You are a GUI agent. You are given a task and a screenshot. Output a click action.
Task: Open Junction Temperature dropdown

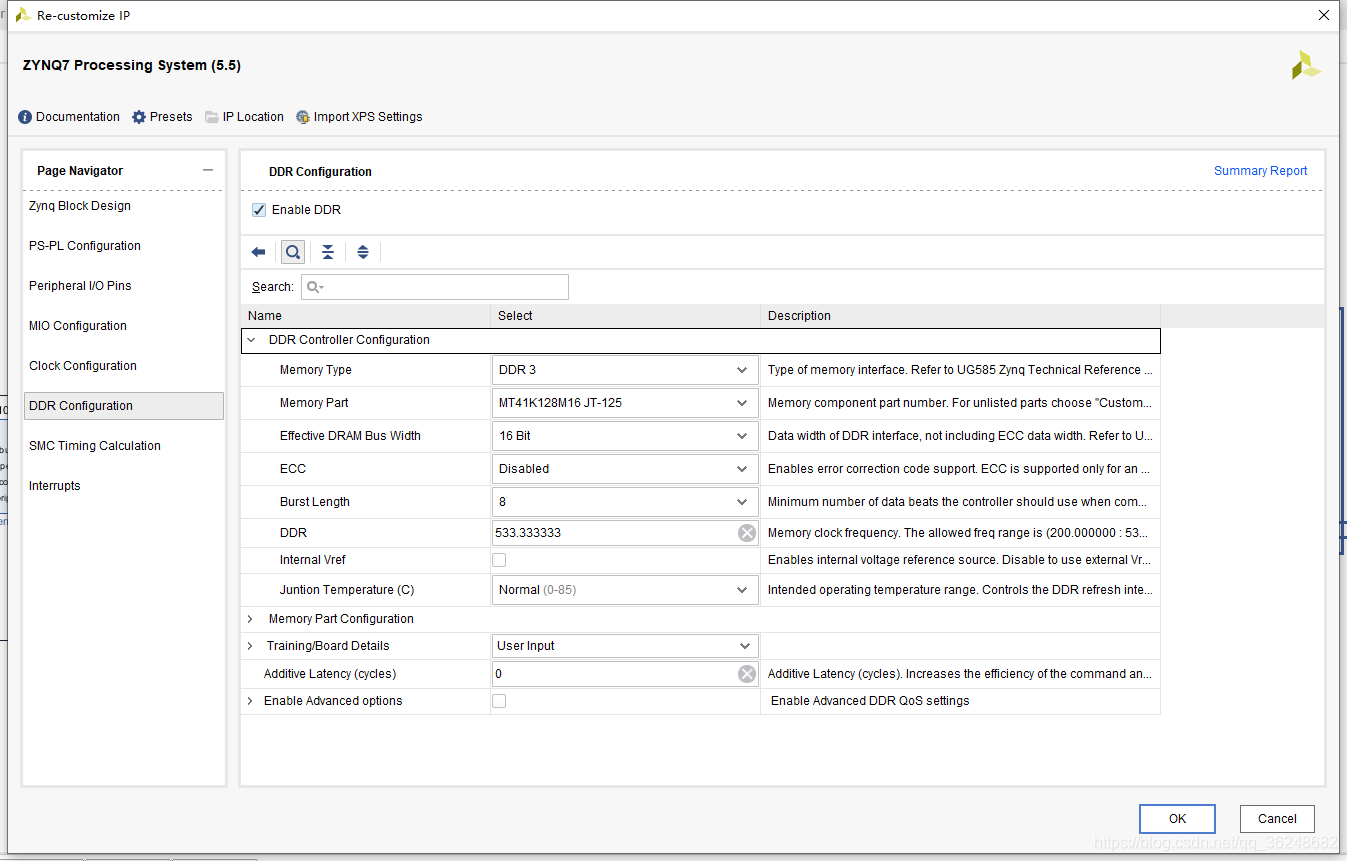625,590
